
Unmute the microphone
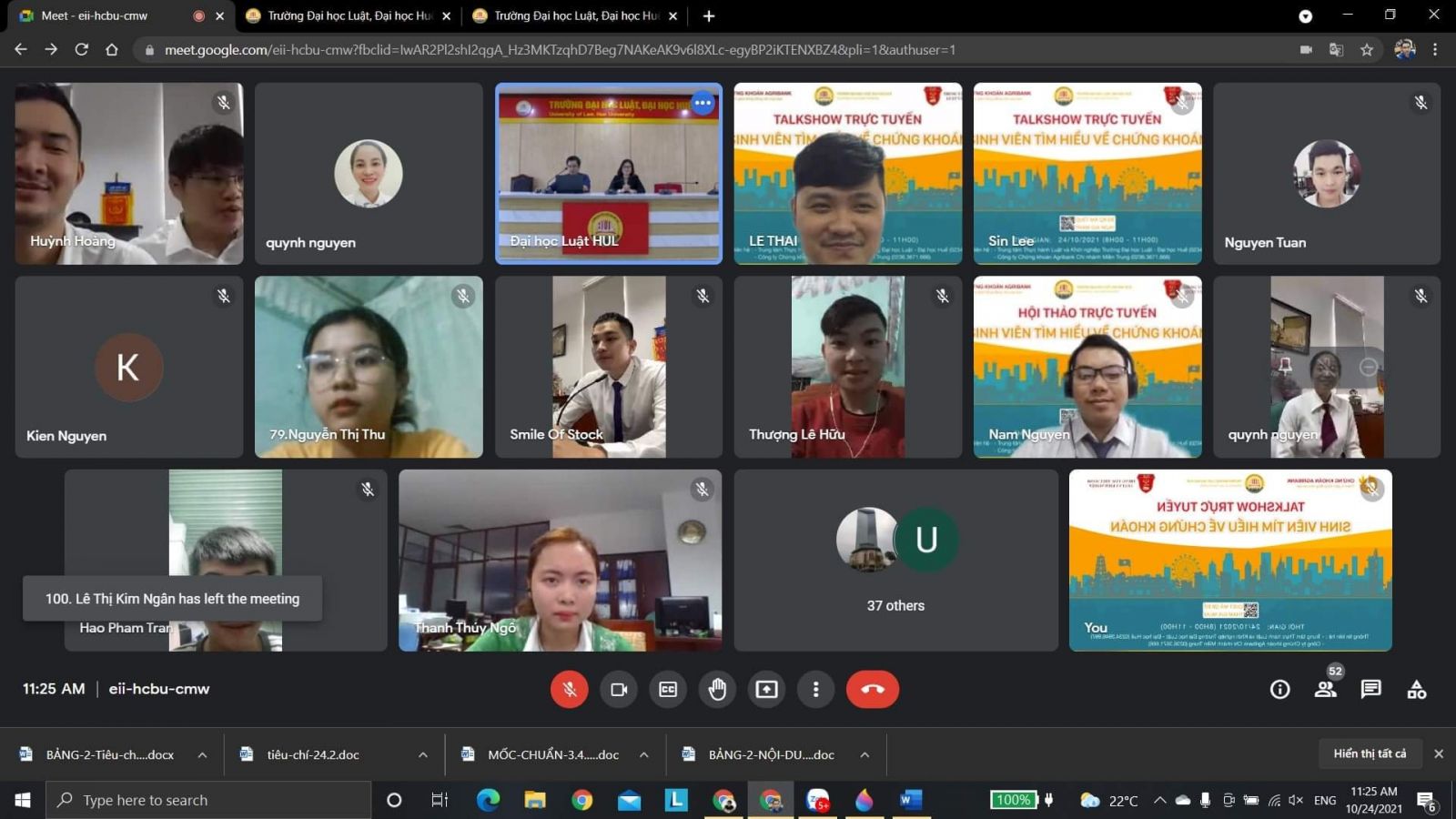pyautogui.click(x=570, y=690)
